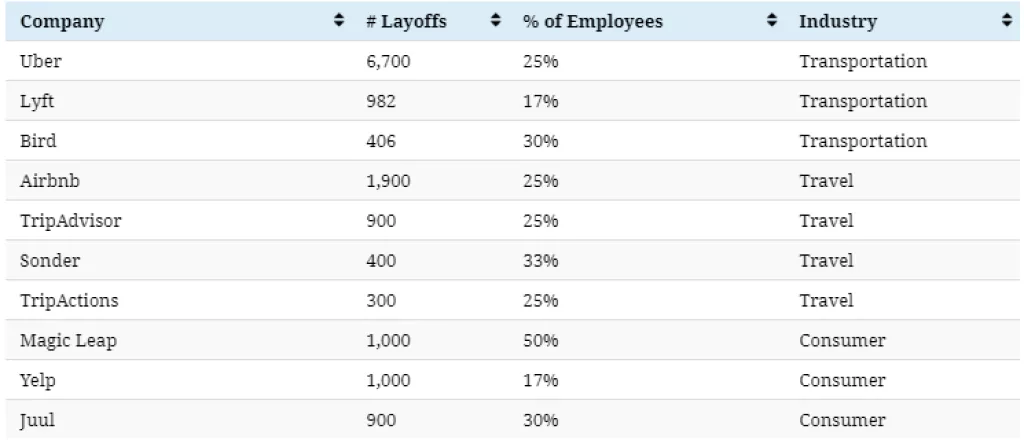Click the Industry header label
The width and height of the screenshot is (1024, 440).
click(x=838, y=22)
